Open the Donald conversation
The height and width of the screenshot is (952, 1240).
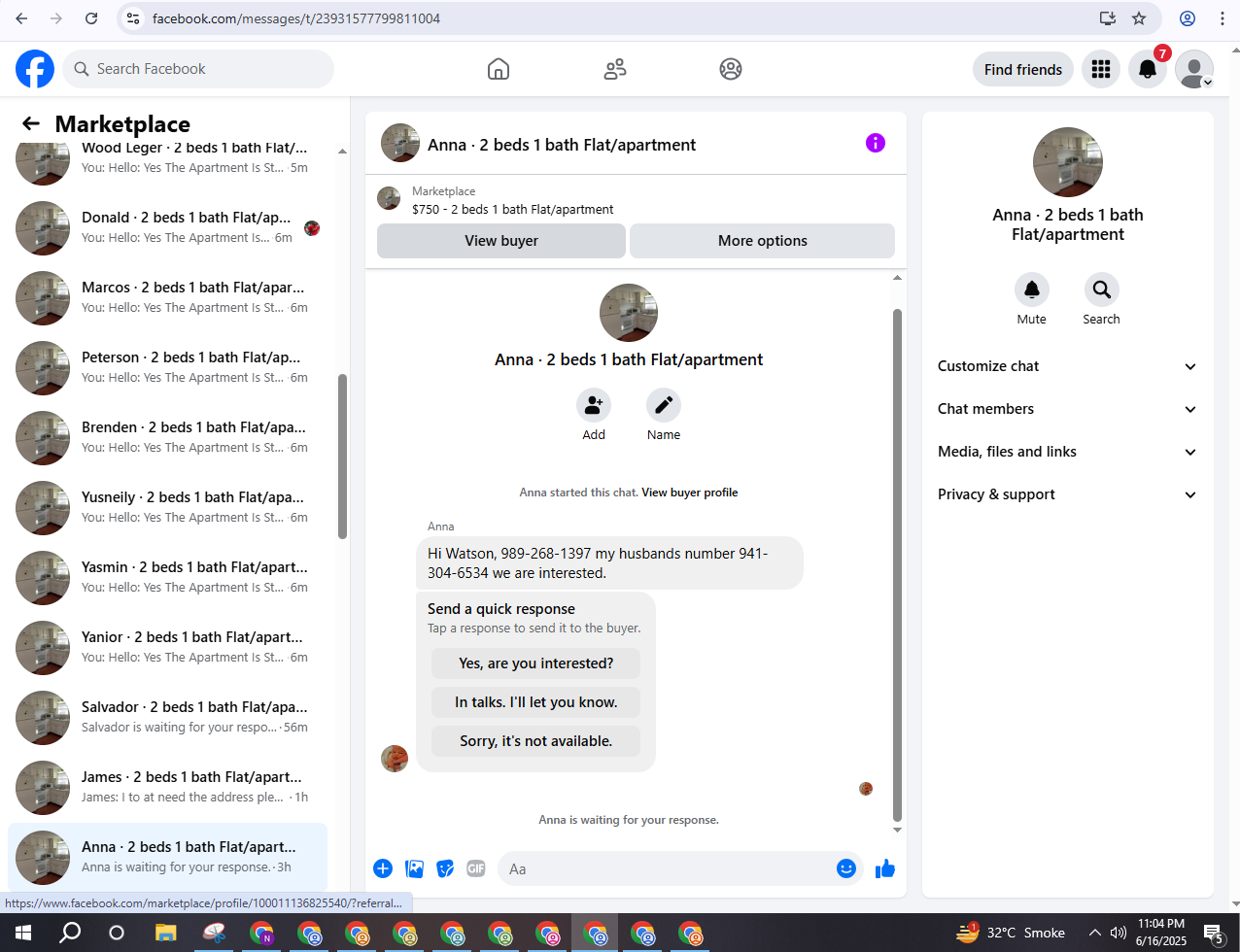click(167, 228)
